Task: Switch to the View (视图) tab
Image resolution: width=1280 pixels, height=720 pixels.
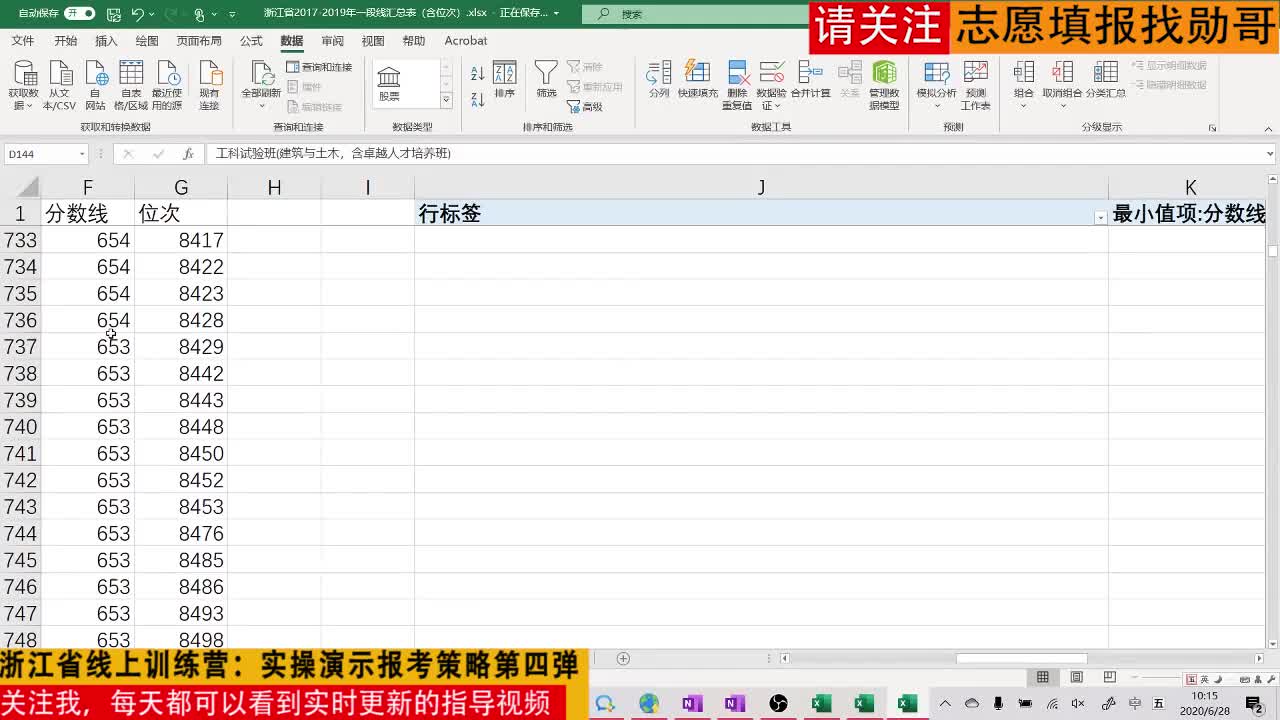Action: [x=373, y=41]
